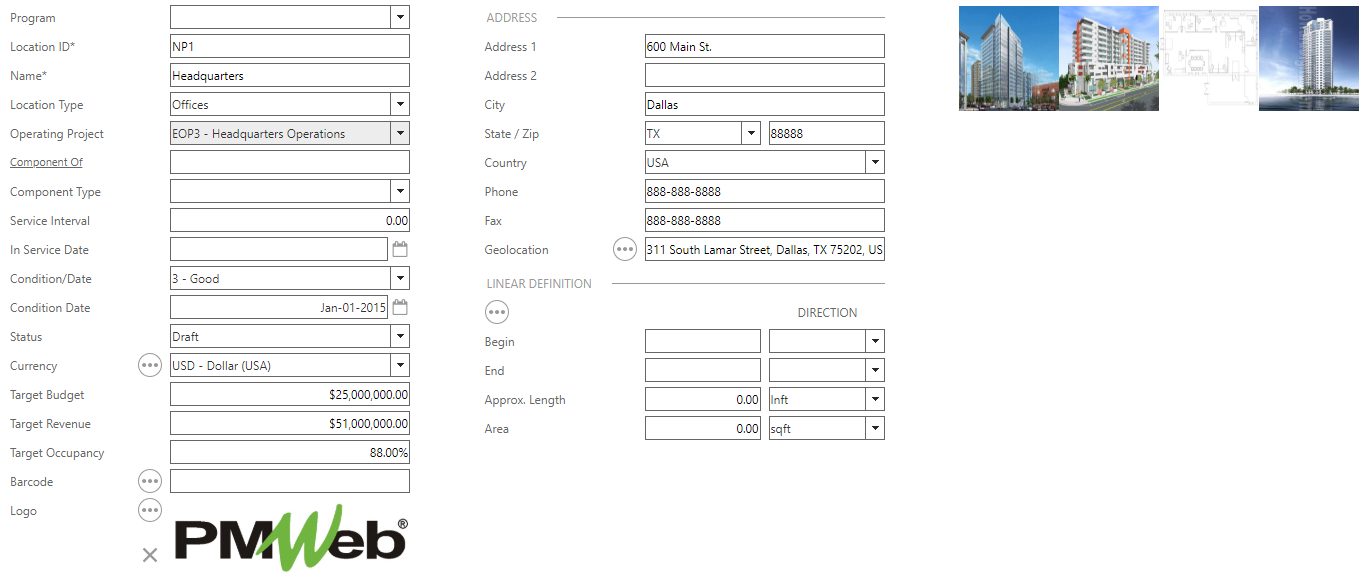1366x586 pixels.
Task: Click the Target Budget field
Action: click(290, 395)
